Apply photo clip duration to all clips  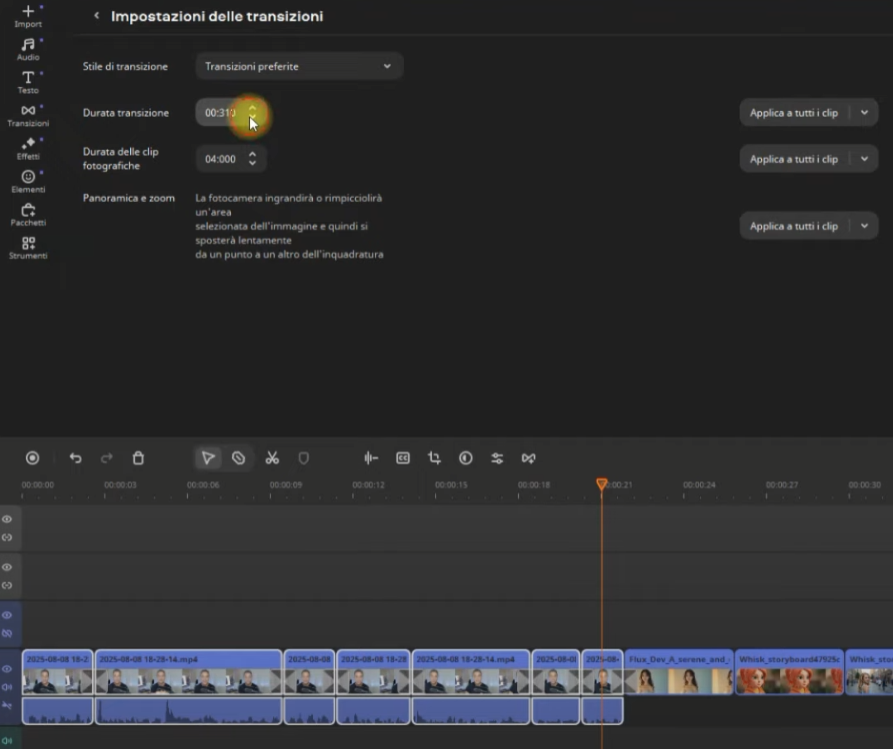[x=793, y=159]
